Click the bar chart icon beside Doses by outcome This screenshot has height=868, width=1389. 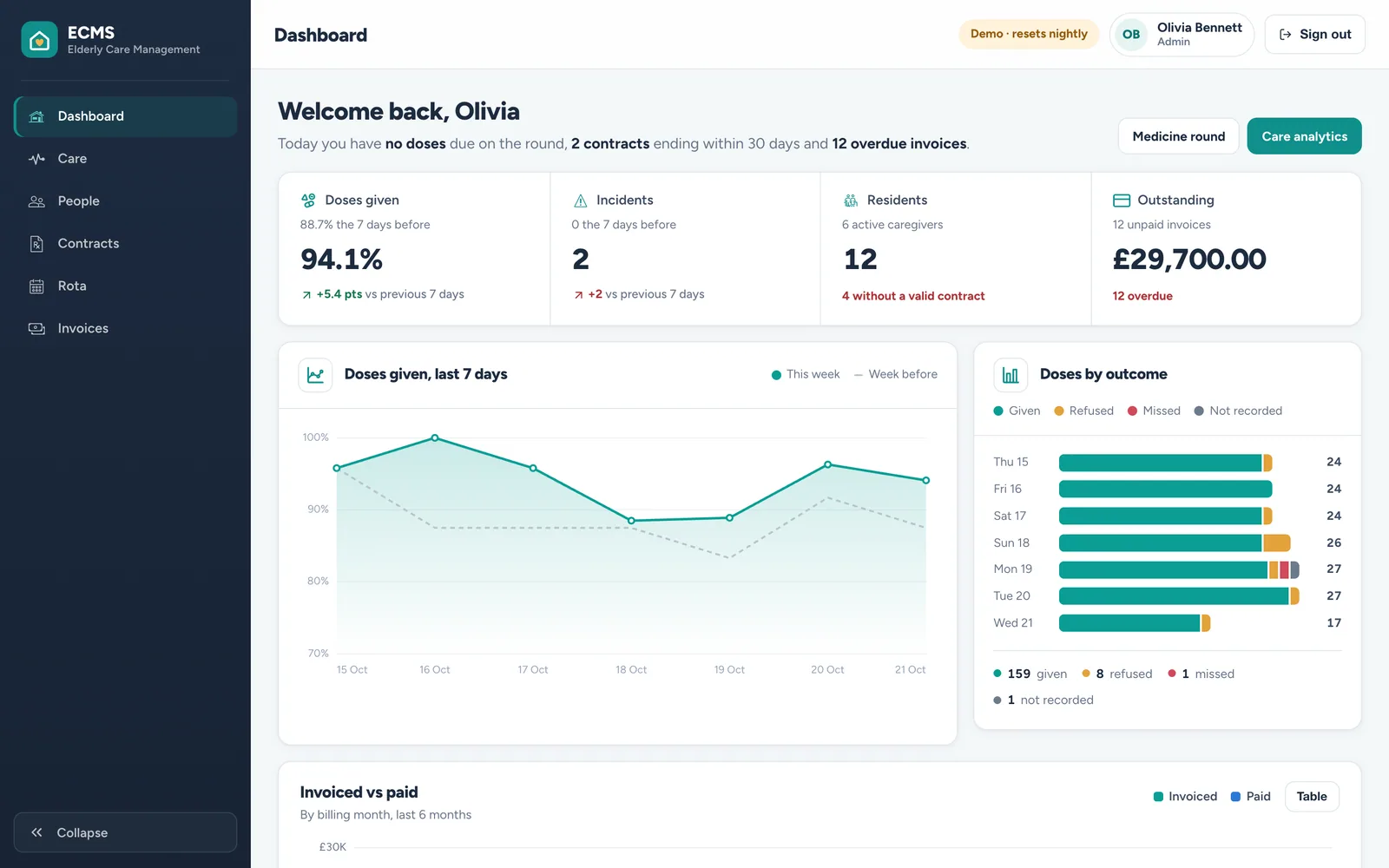tap(1010, 375)
